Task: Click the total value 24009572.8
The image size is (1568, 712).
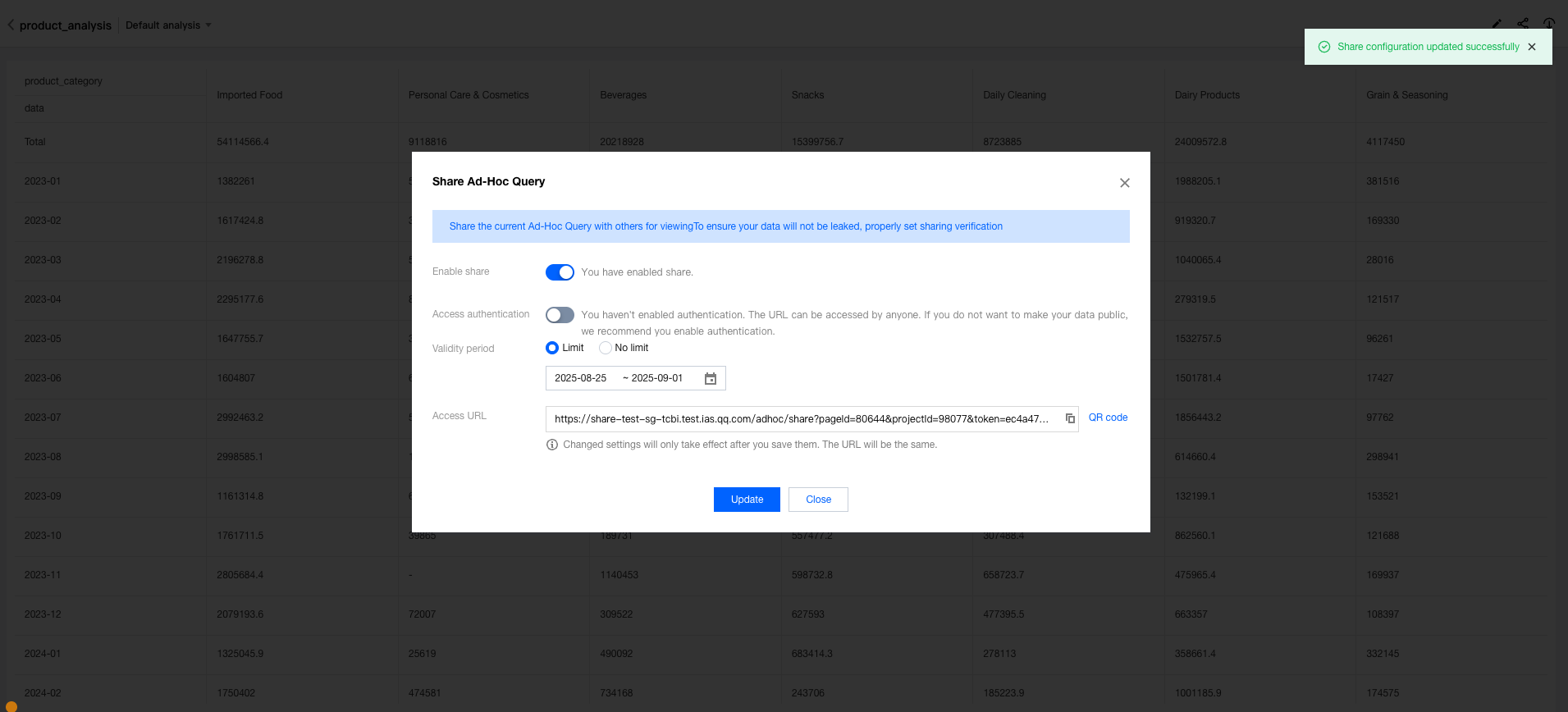Action: (x=1200, y=142)
